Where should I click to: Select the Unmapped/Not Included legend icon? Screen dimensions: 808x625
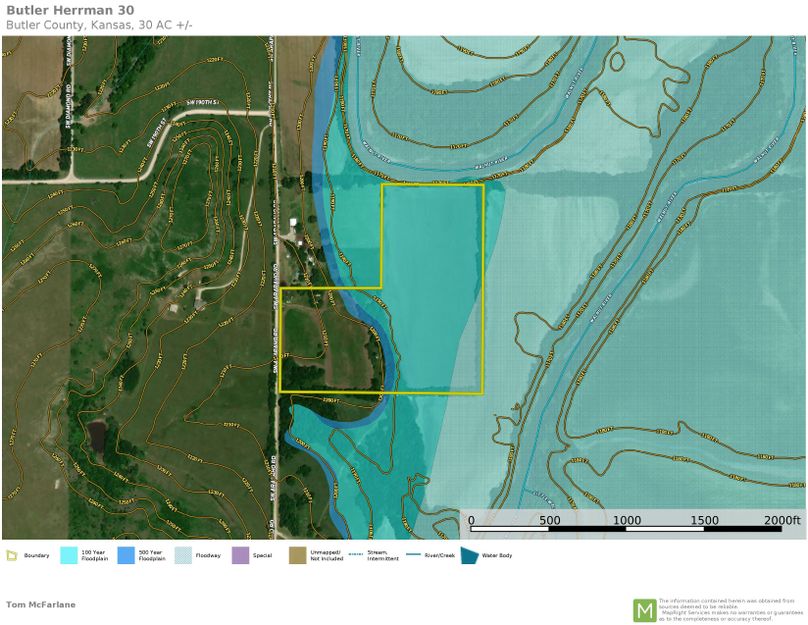(x=296, y=552)
